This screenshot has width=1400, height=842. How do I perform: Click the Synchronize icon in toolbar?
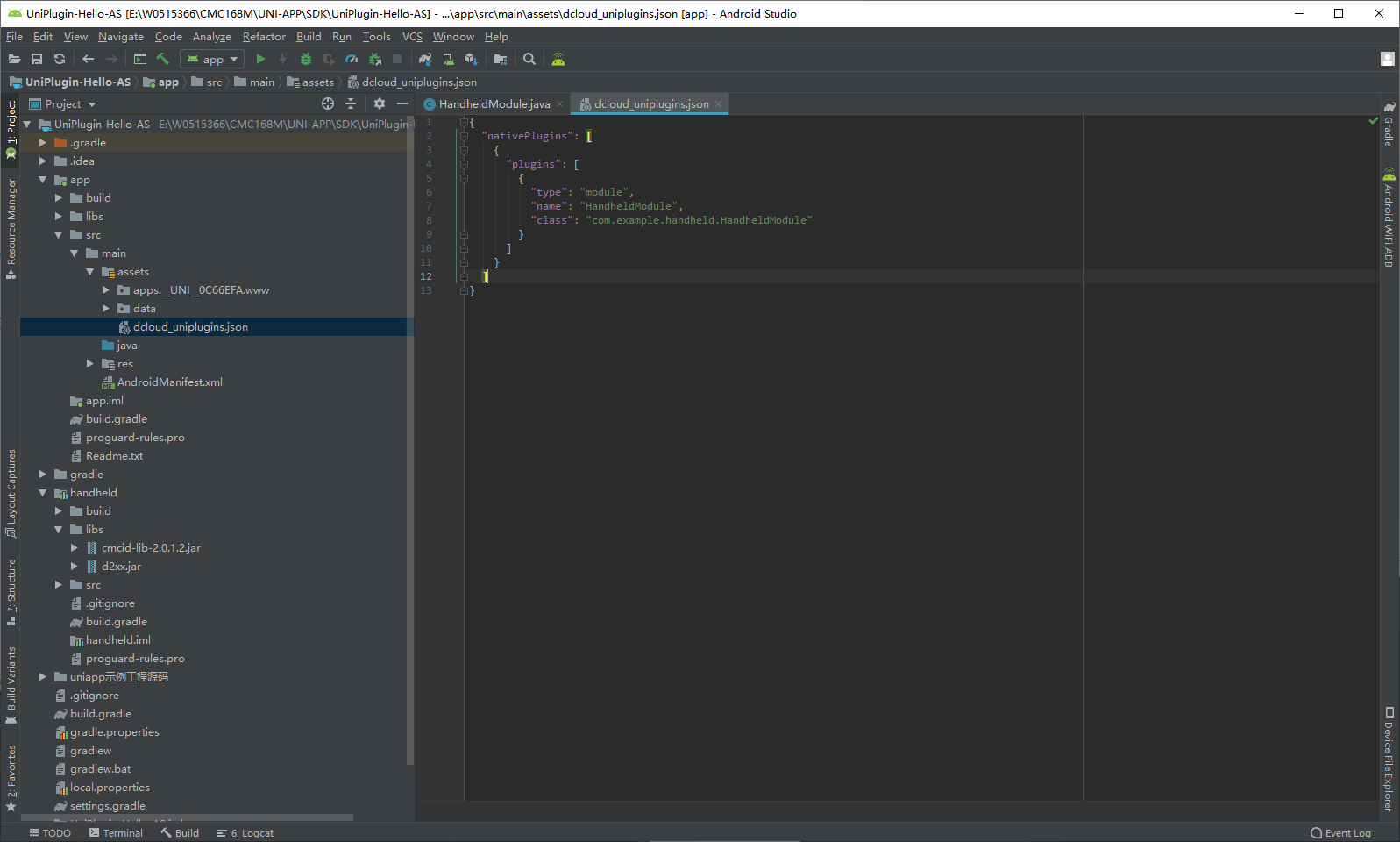pyautogui.click(x=60, y=59)
